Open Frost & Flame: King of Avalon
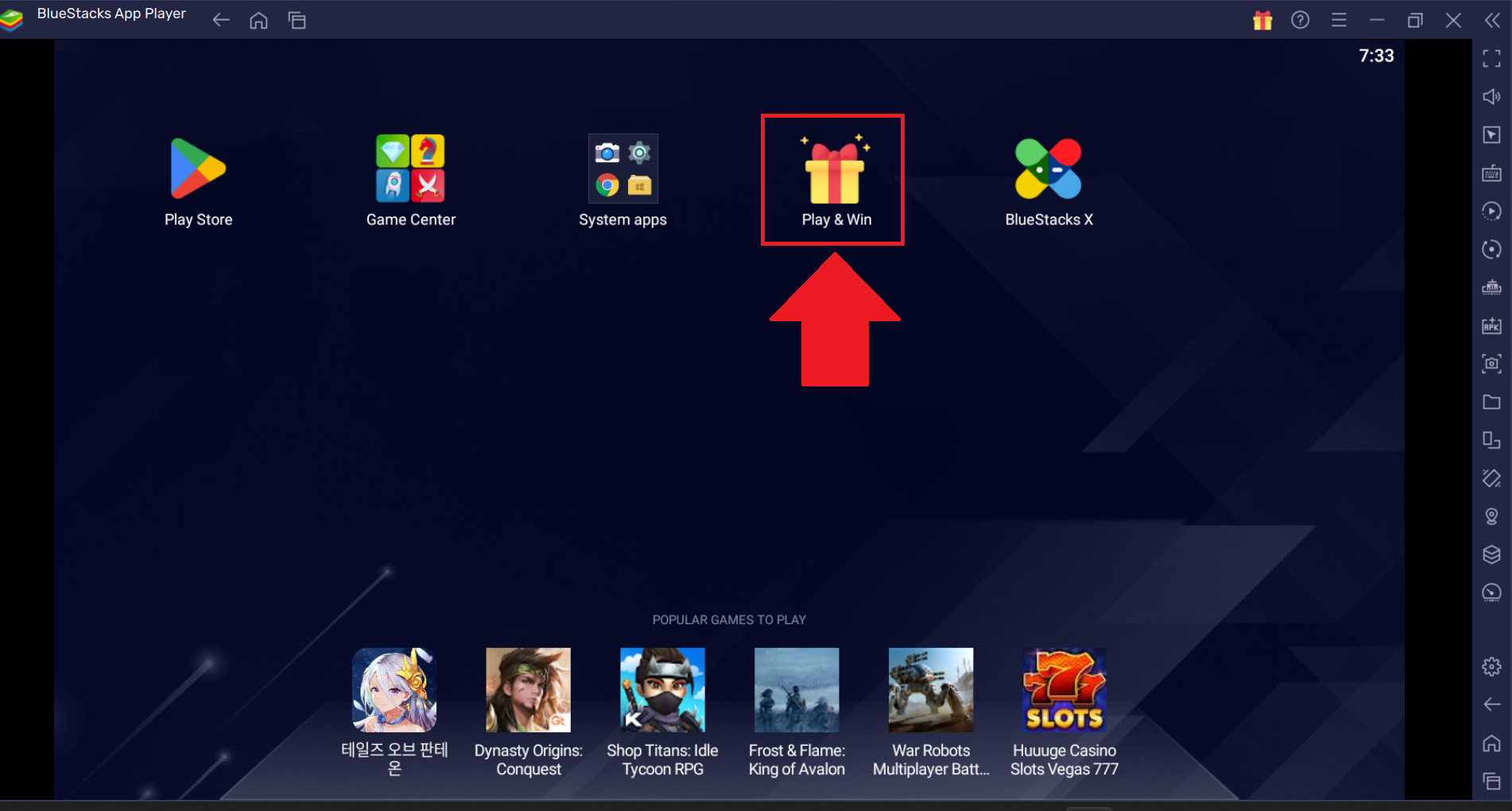 tap(797, 690)
